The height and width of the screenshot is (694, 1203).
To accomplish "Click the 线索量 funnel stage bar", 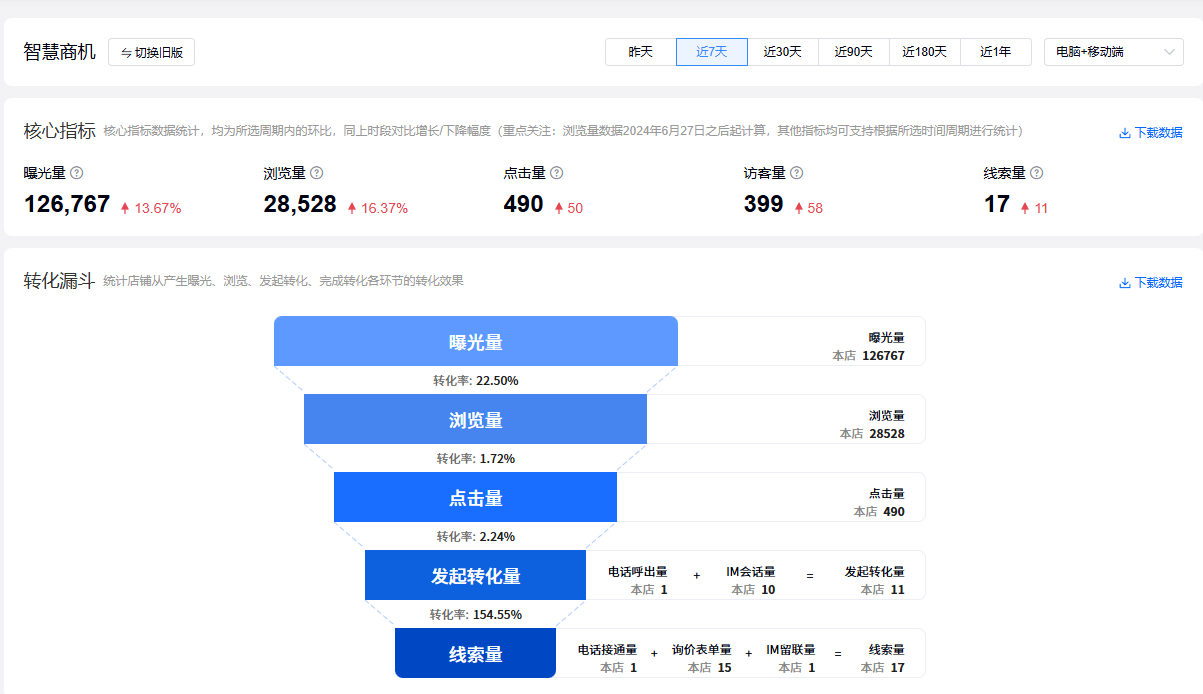I will [x=476, y=654].
